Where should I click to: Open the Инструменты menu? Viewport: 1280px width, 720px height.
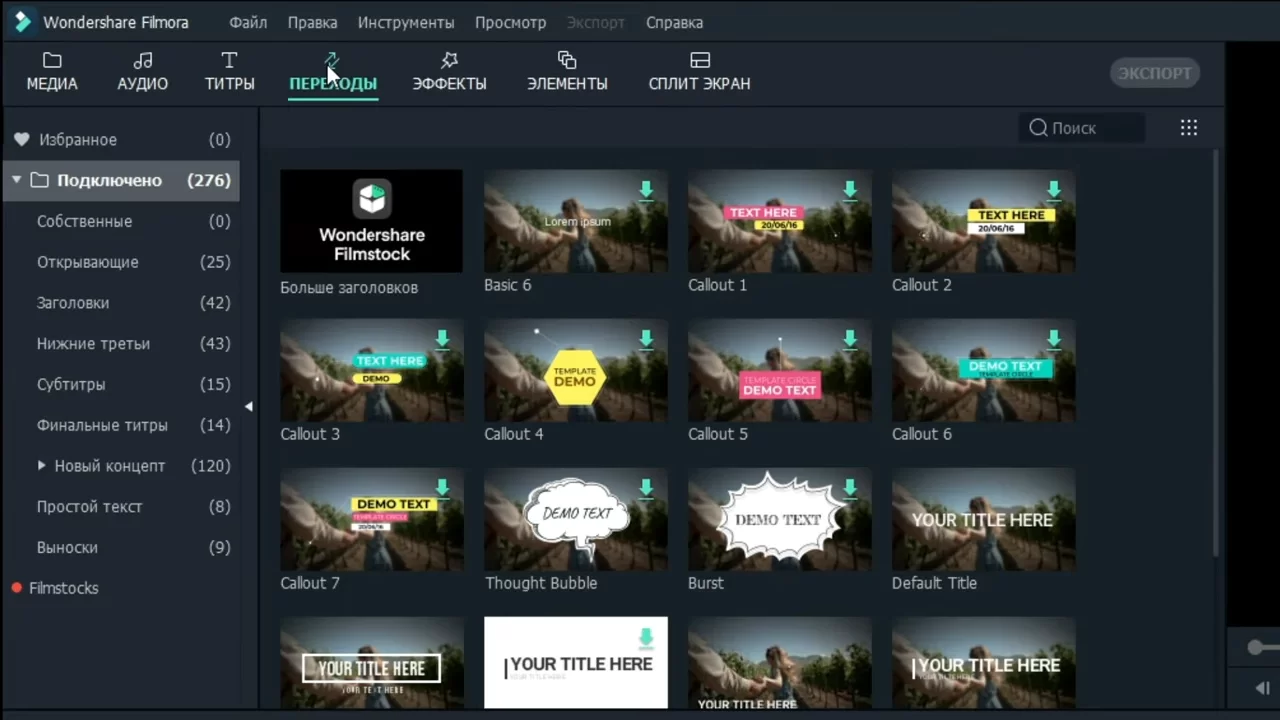(405, 22)
